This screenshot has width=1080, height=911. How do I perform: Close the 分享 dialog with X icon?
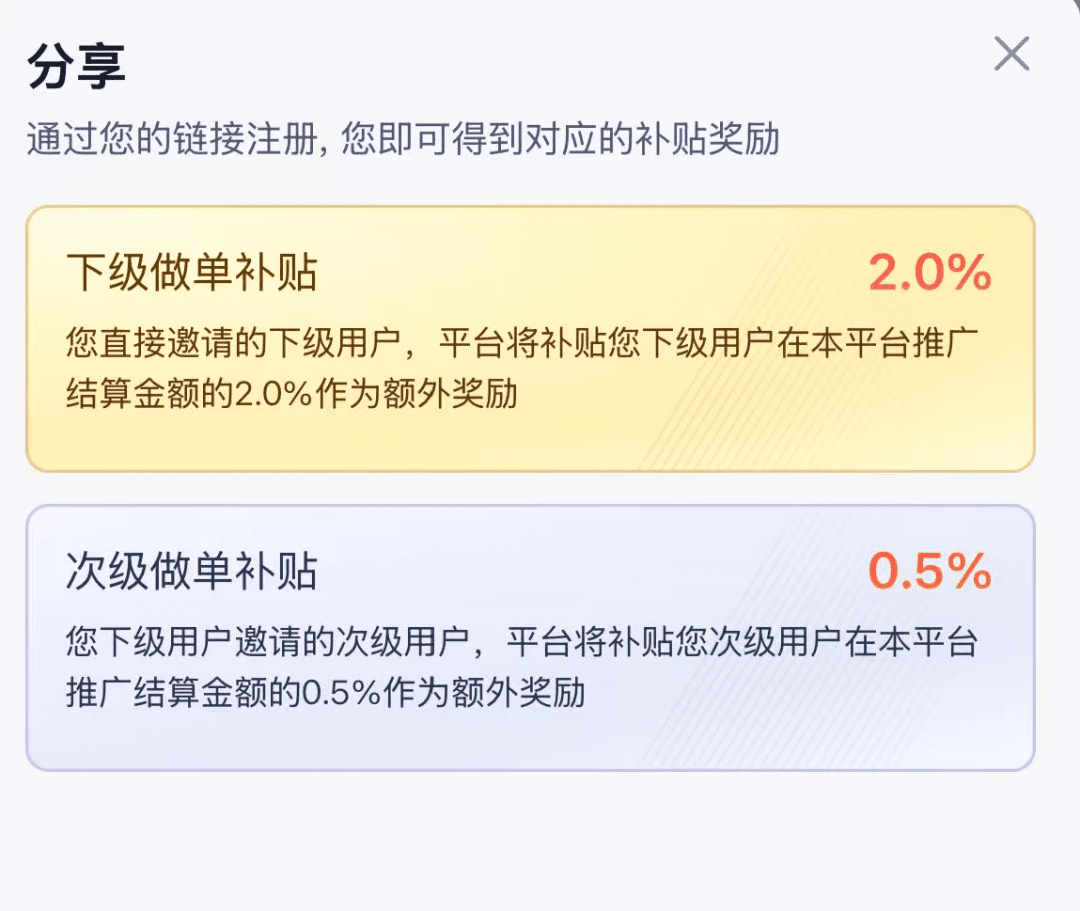pyautogui.click(x=1011, y=54)
